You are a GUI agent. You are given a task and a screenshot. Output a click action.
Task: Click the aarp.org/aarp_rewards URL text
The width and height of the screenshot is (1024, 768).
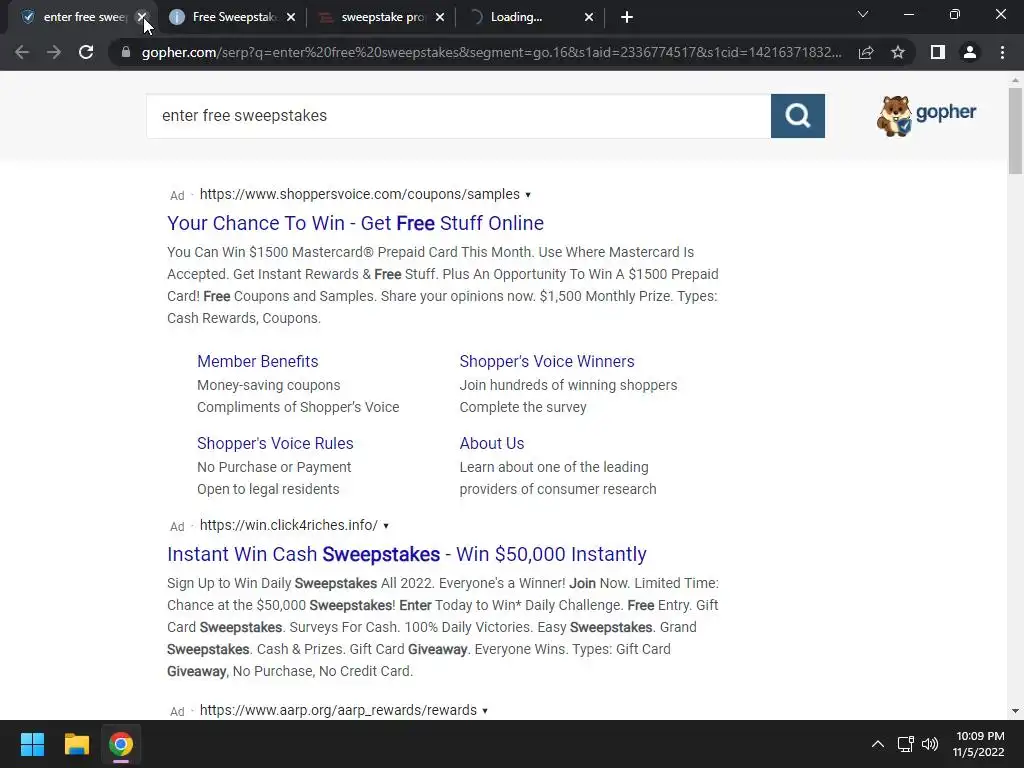pos(338,710)
